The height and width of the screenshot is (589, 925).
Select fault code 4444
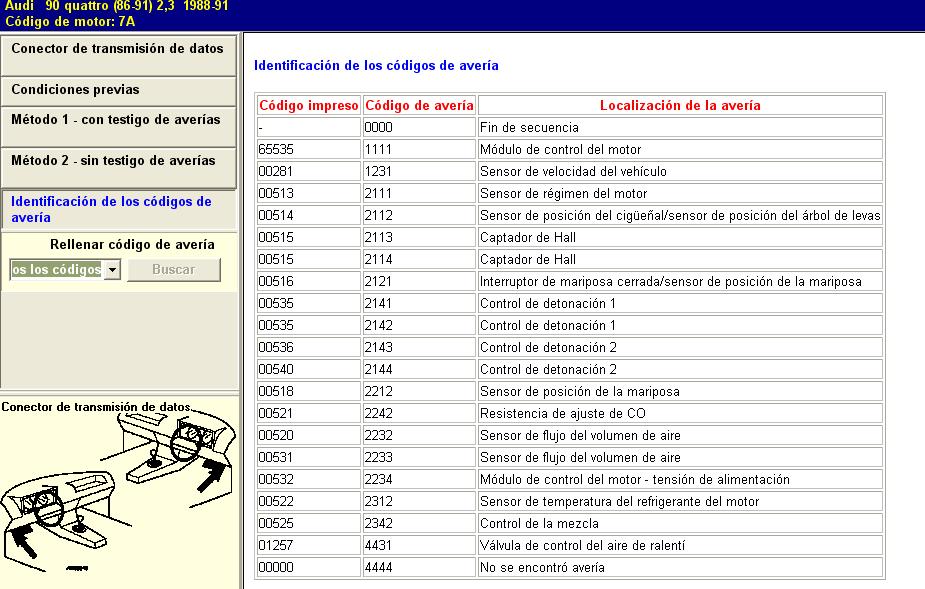click(x=419, y=567)
